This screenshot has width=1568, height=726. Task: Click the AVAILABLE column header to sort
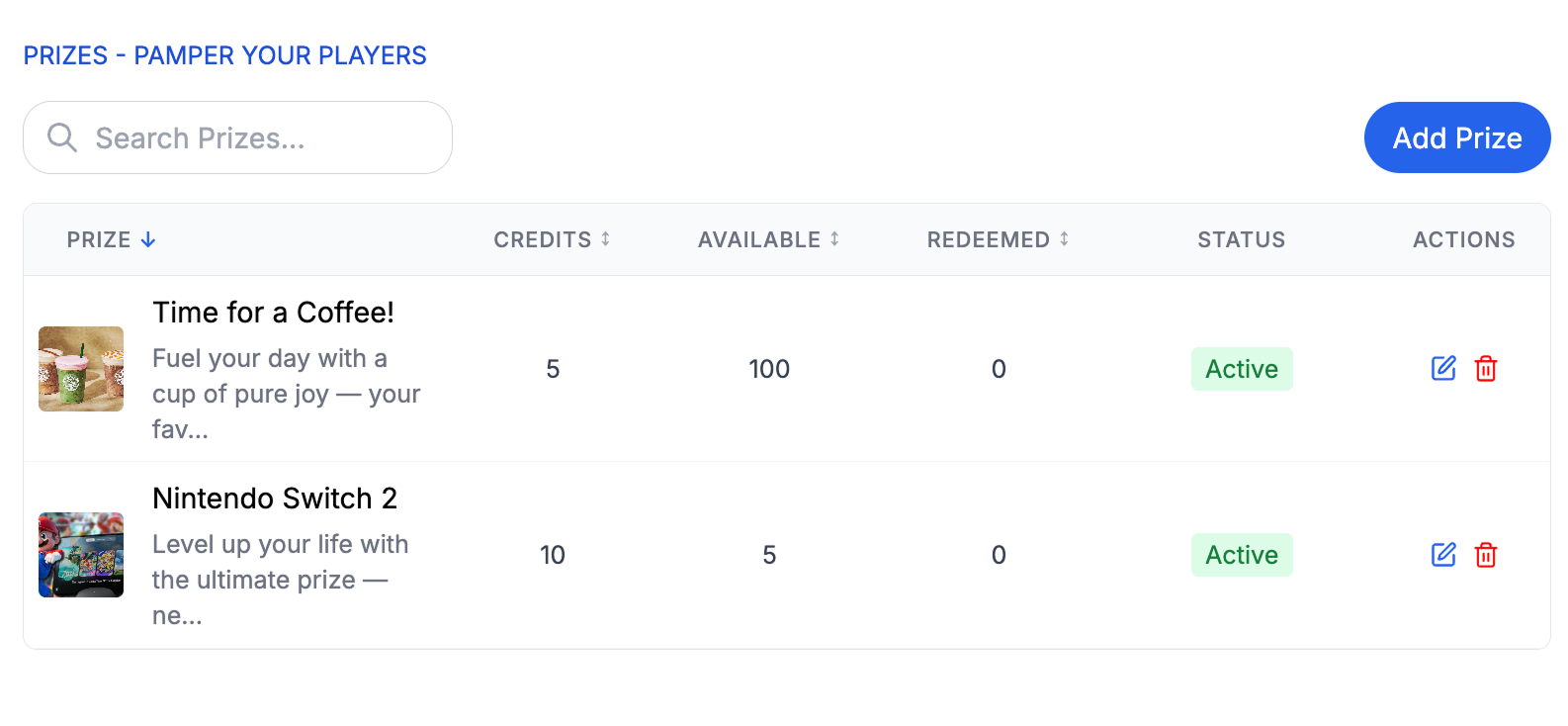757,238
